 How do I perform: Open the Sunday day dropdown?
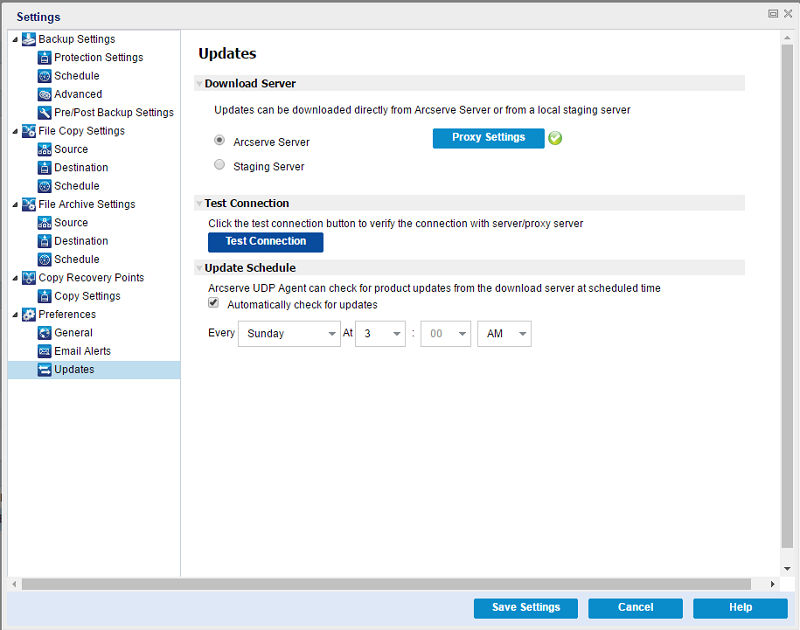(x=289, y=334)
